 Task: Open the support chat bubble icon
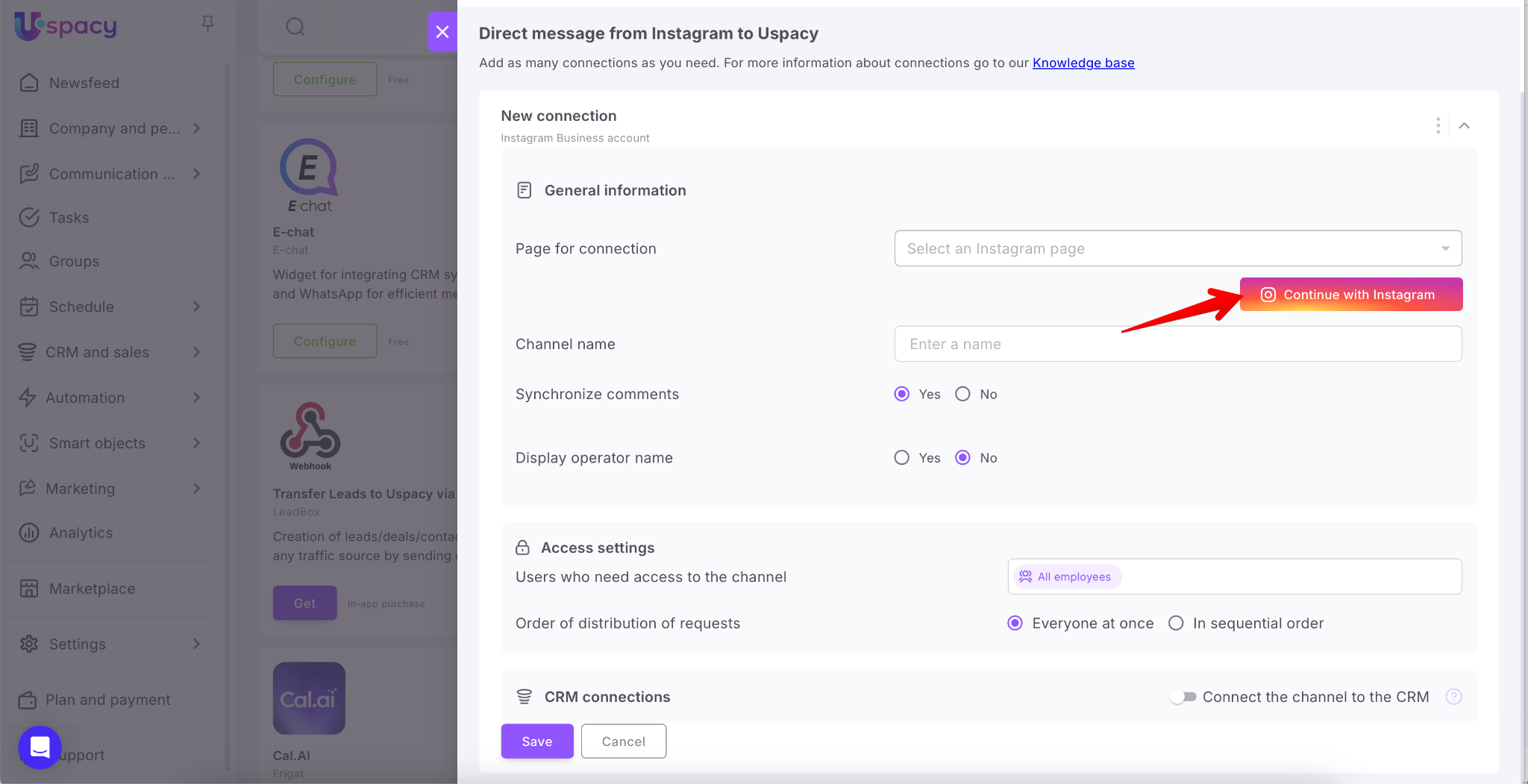click(40, 747)
